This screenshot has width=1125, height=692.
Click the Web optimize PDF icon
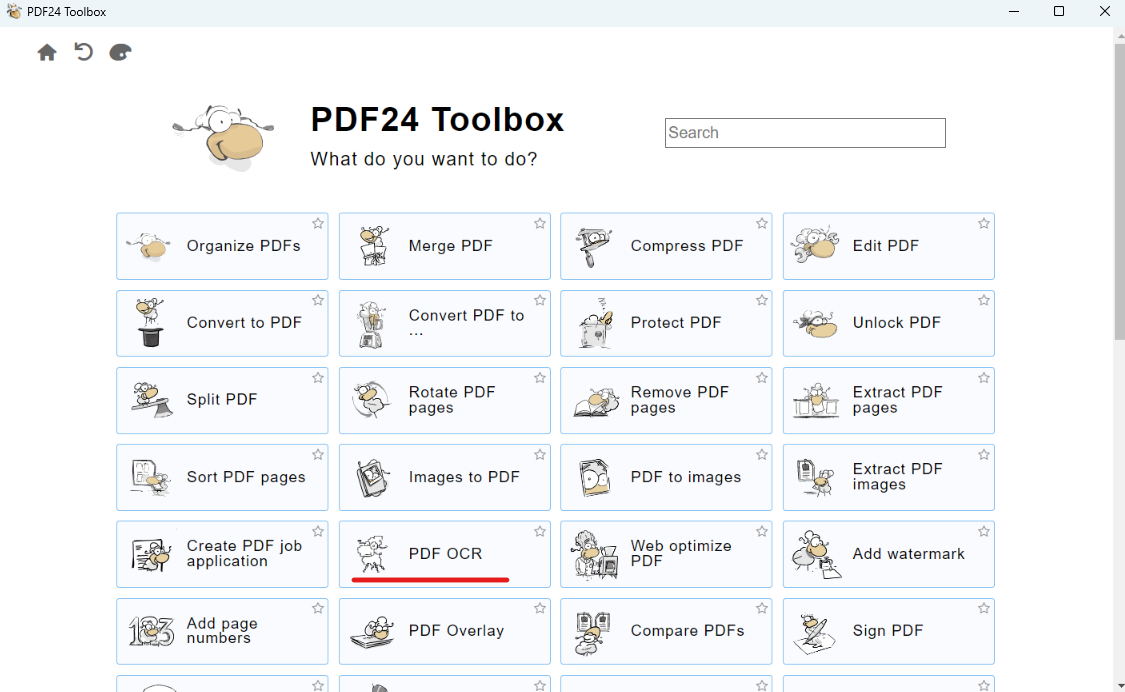pos(595,555)
